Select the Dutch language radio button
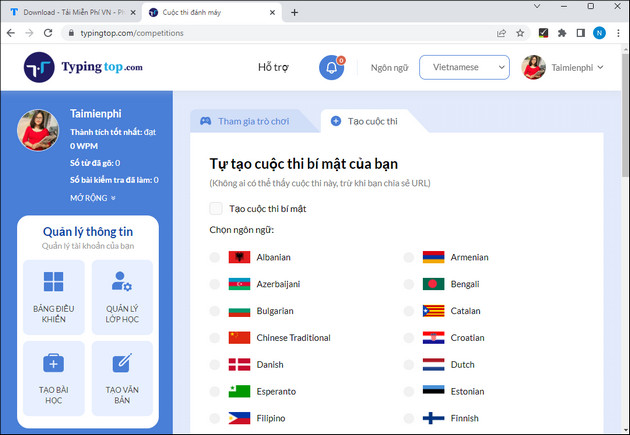Viewport: 630px width, 435px height. click(409, 364)
